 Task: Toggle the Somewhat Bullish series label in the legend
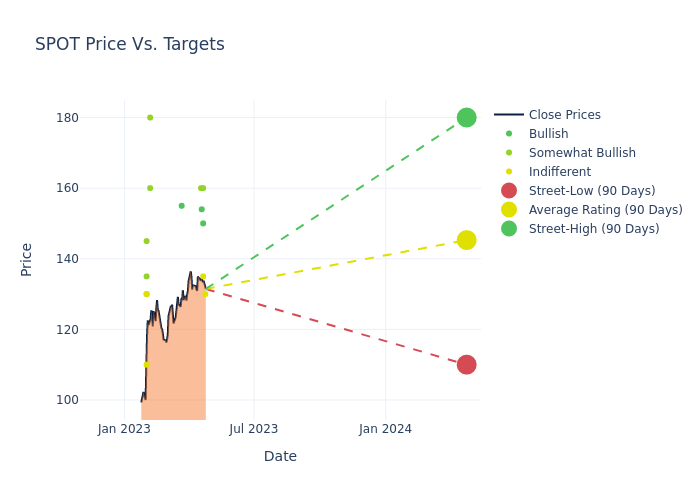(582, 153)
